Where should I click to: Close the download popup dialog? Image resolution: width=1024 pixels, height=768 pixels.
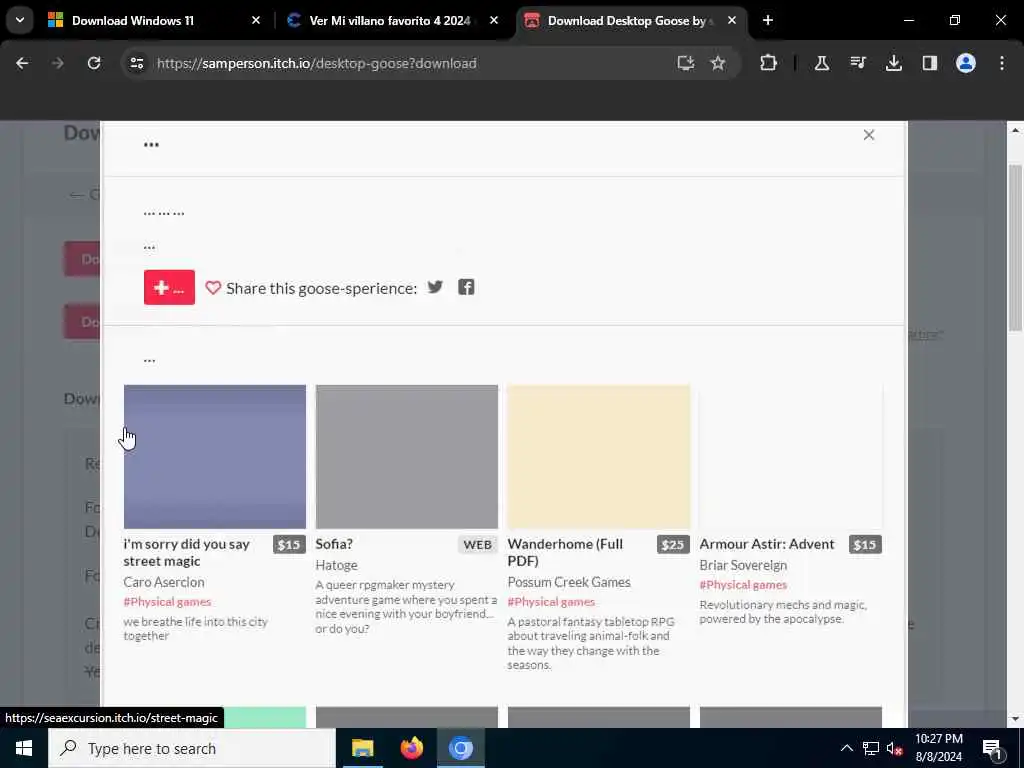tap(869, 135)
